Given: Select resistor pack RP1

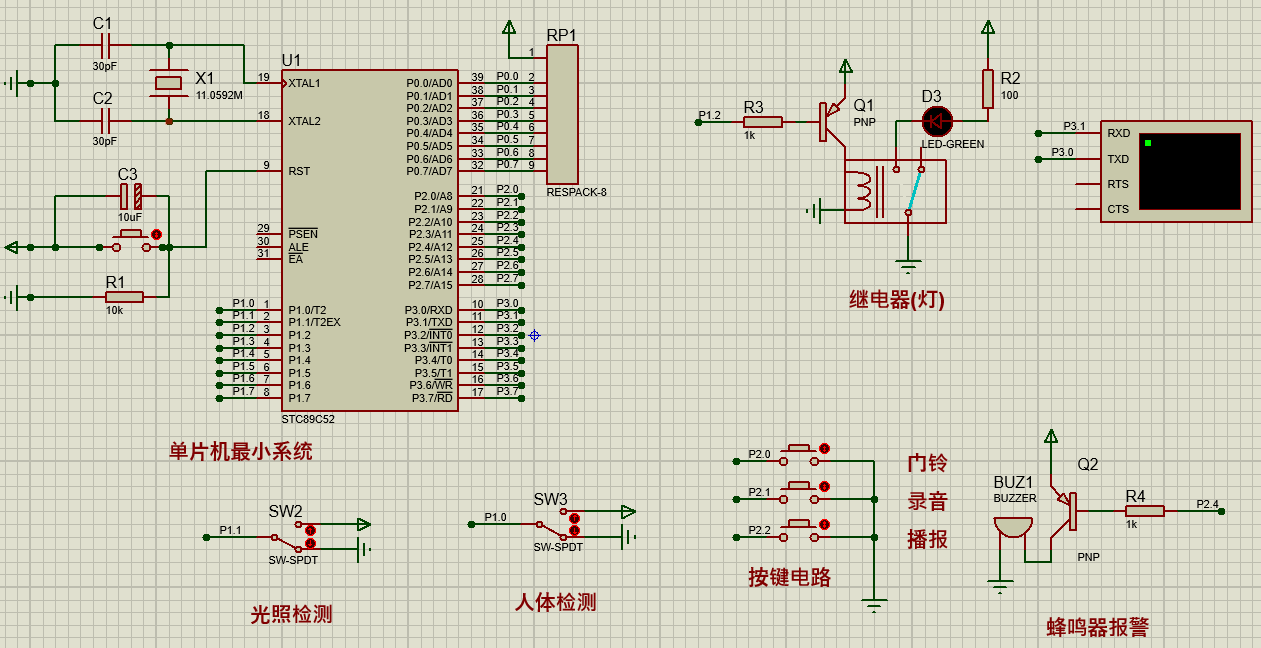Looking at the screenshot, I should (563, 115).
